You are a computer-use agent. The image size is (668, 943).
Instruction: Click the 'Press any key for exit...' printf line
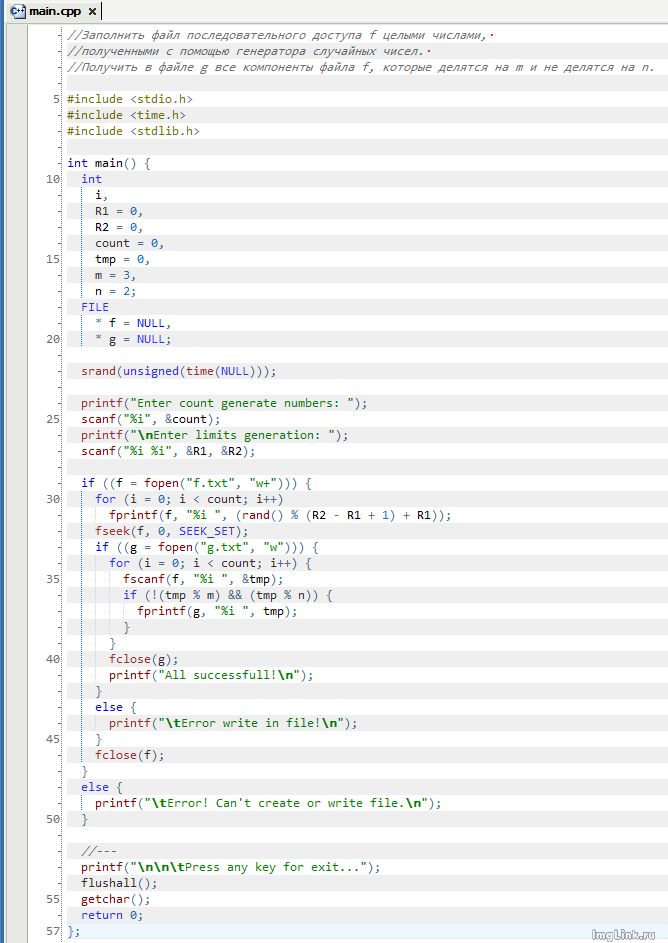coord(231,867)
